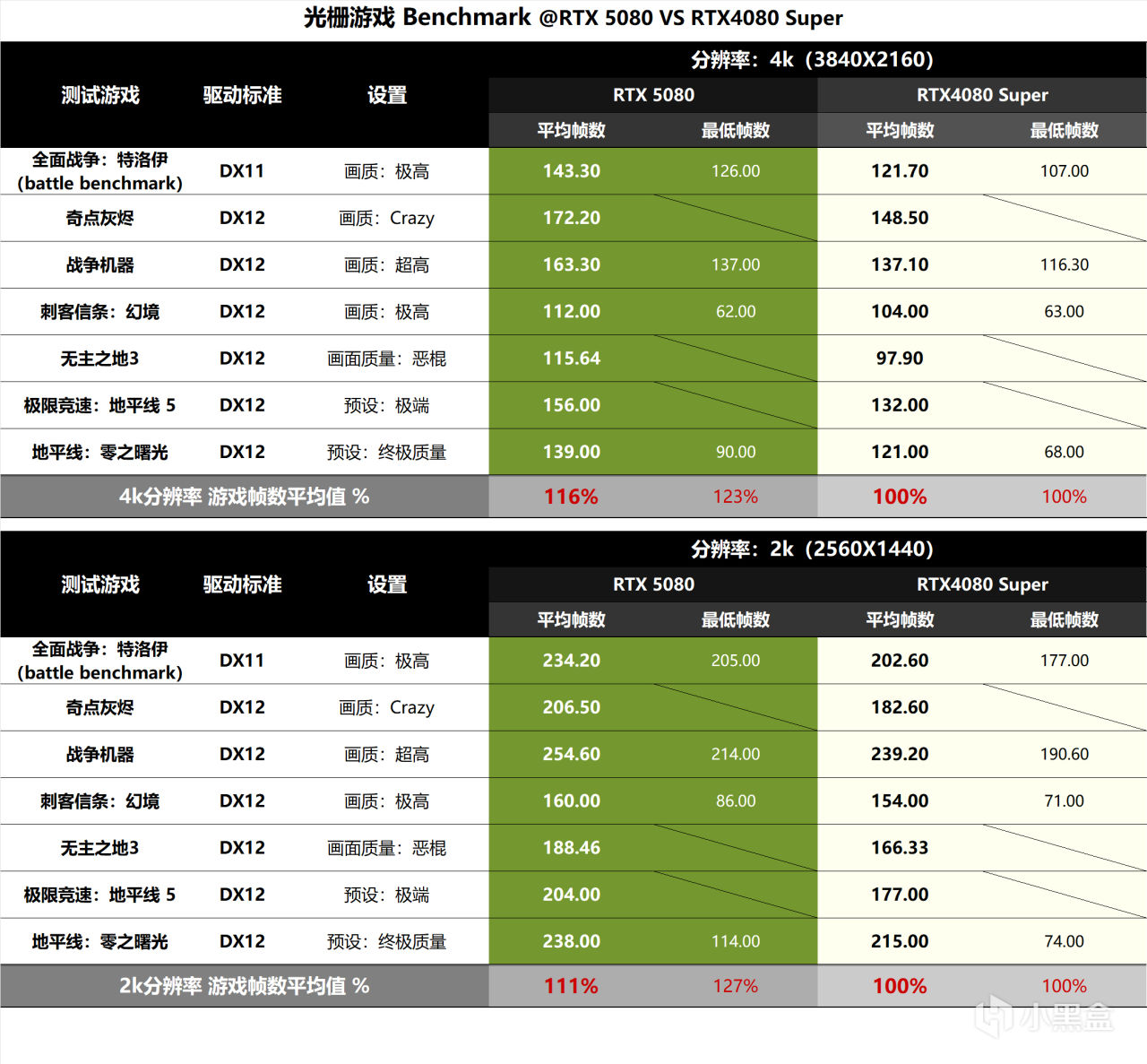Click the 战争机器 2k average "254.60"
The height and width of the screenshot is (1064, 1147).
pos(572,754)
